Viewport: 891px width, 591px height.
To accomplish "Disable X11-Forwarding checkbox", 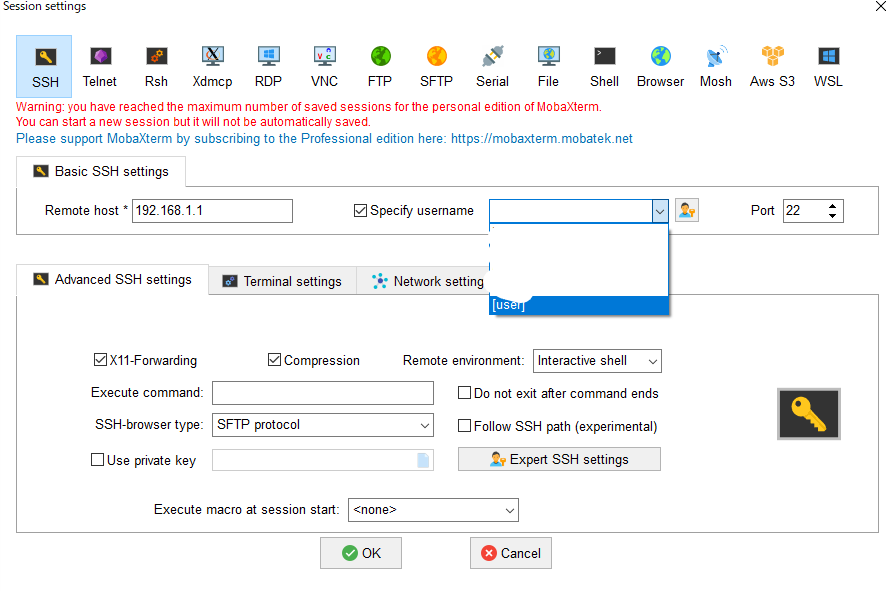I will point(100,360).
